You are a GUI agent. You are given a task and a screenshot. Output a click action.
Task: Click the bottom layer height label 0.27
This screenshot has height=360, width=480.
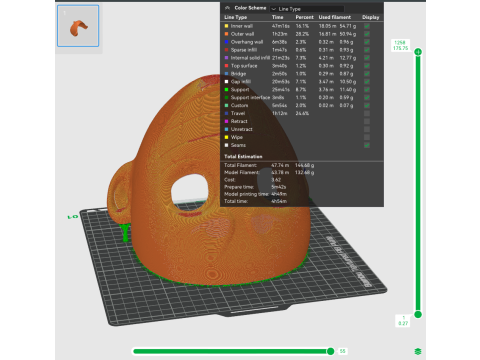point(403,323)
